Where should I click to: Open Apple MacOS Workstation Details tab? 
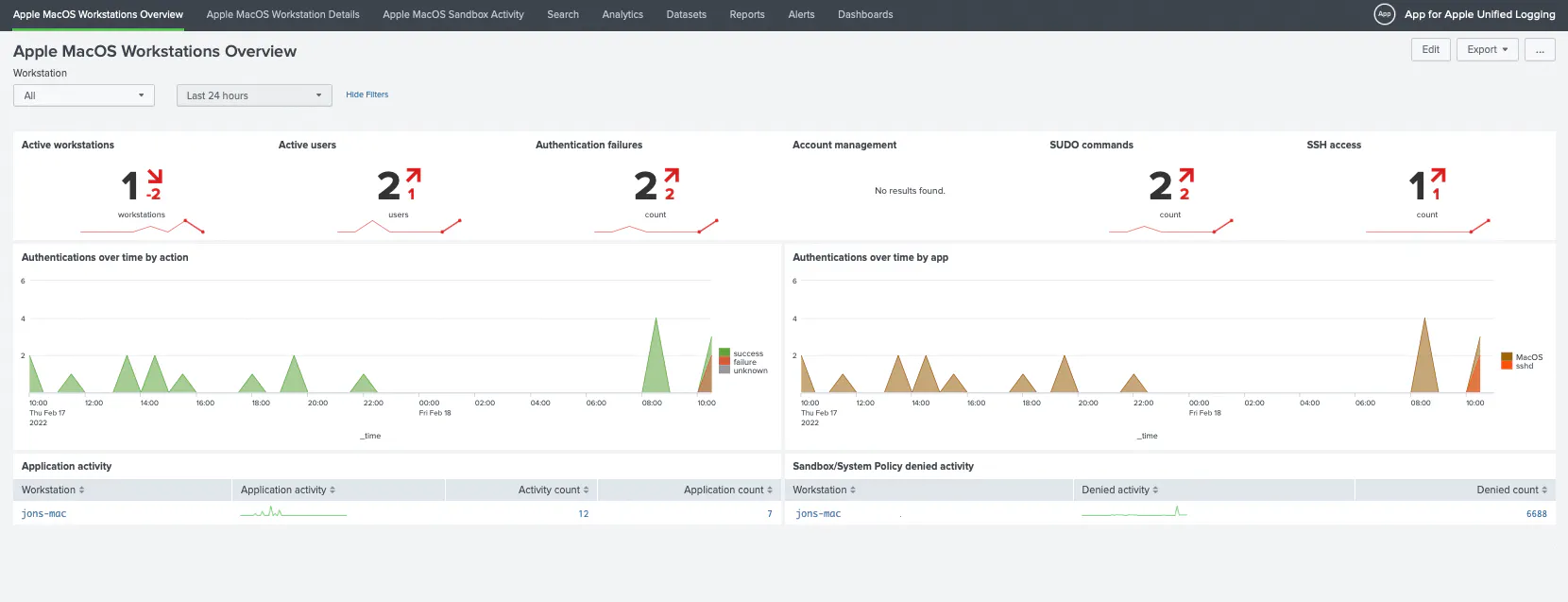pos(283,14)
